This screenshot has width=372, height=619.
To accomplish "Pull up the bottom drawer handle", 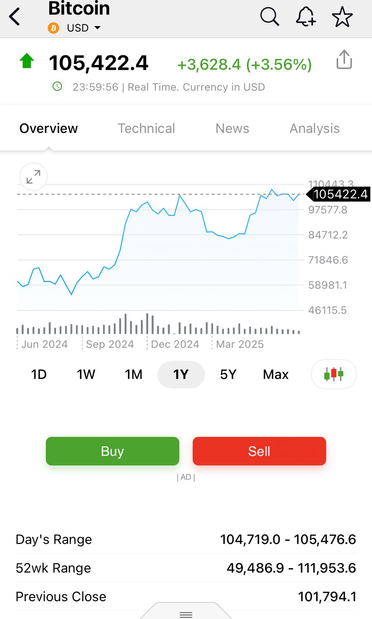I will coord(186,614).
